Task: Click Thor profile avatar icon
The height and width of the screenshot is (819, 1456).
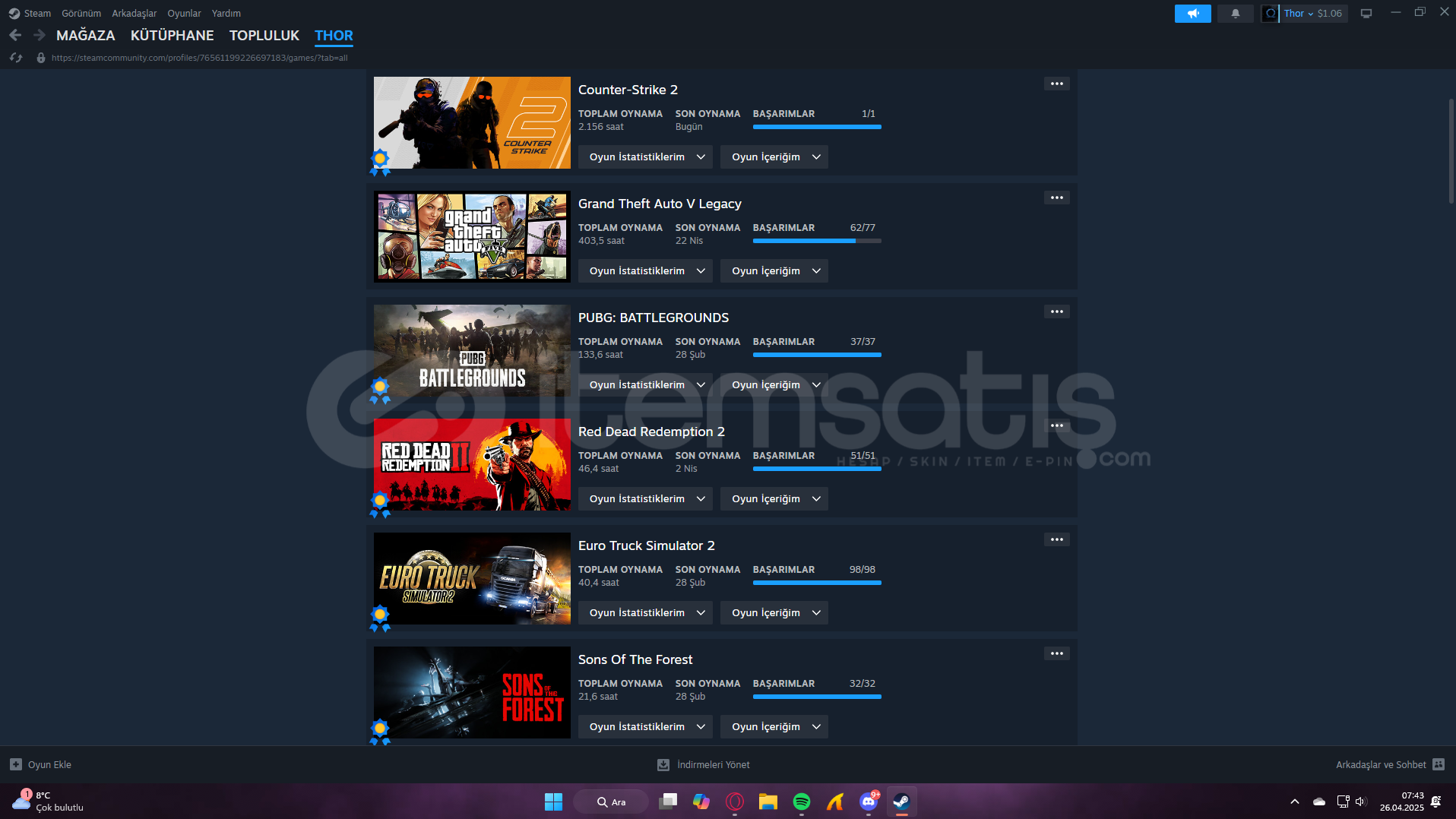Action: click(x=1270, y=13)
